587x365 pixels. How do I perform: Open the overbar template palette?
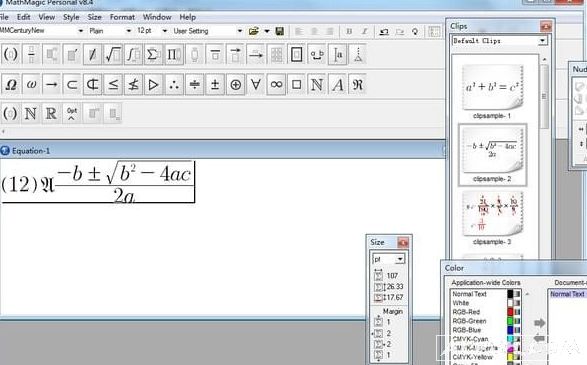coord(215,55)
